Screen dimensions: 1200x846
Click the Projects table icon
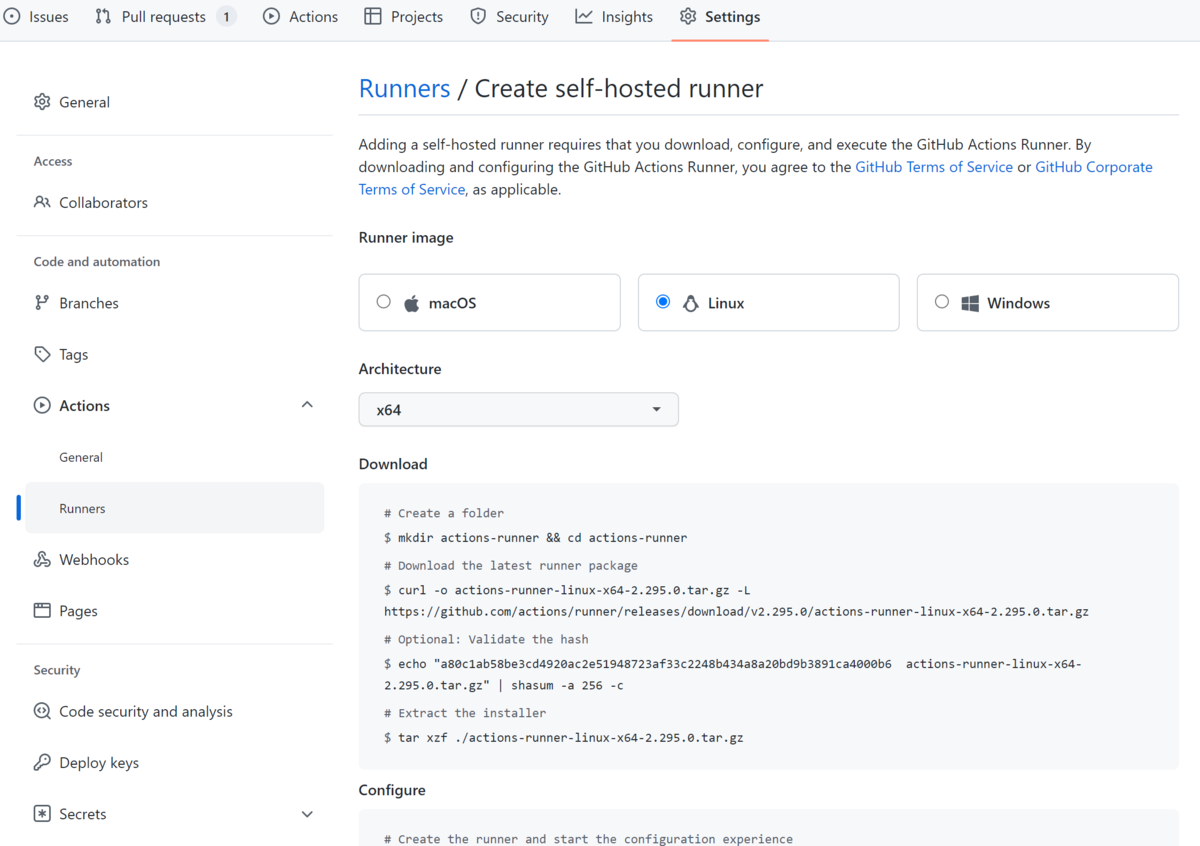pos(373,17)
